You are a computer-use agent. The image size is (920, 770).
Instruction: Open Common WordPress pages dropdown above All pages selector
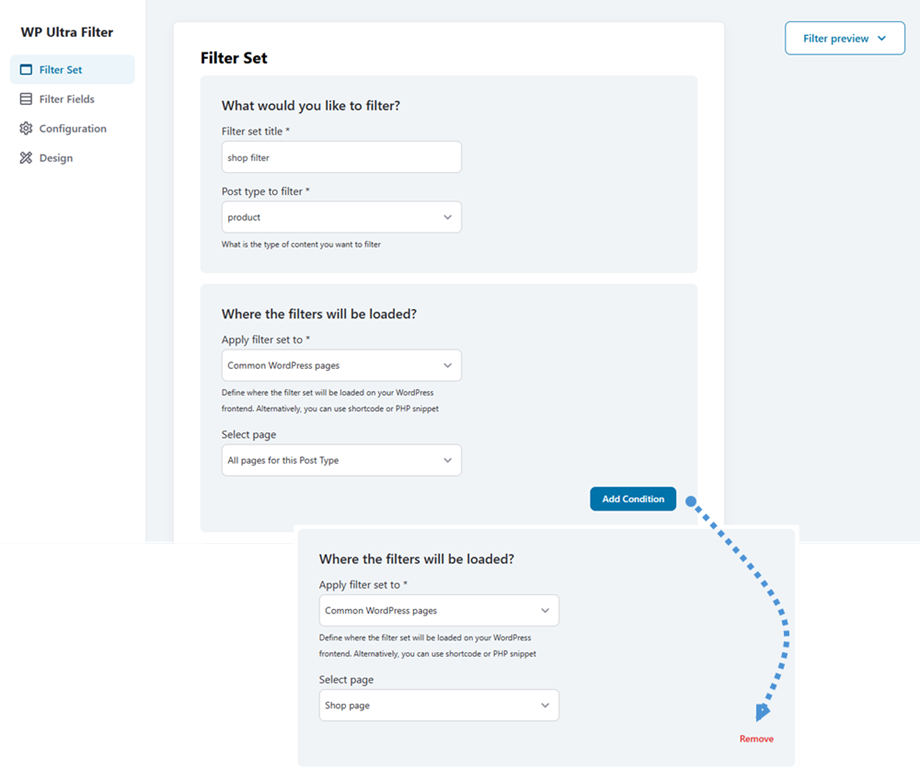pyautogui.click(x=341, y=365)
